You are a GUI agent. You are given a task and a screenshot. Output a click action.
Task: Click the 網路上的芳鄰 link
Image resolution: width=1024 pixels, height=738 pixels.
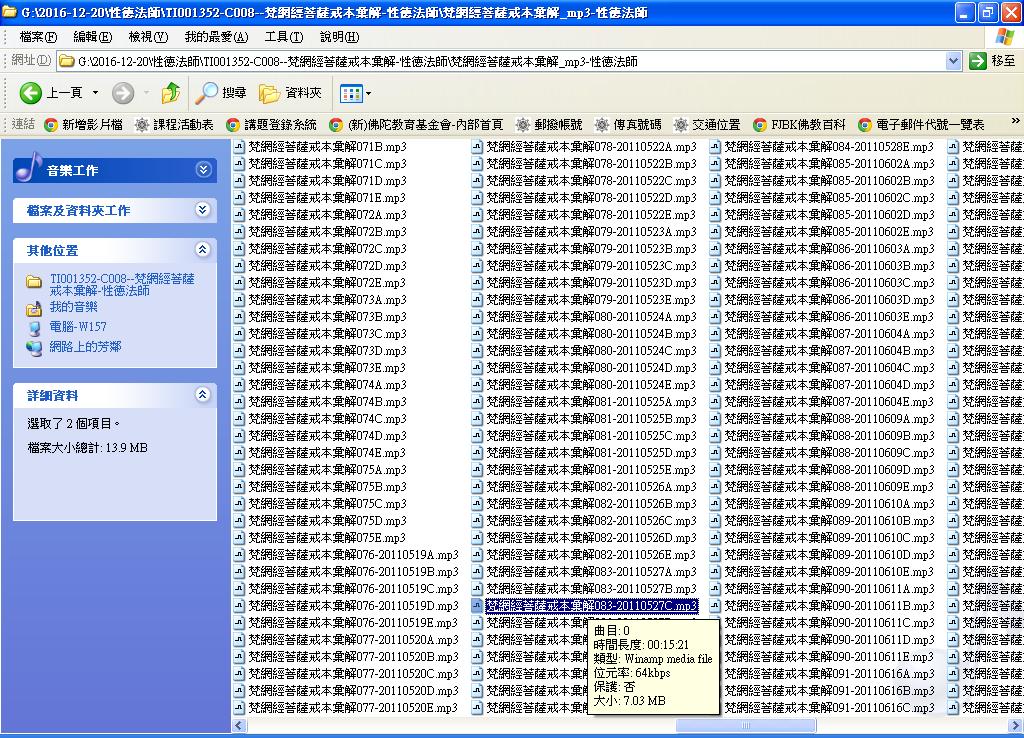pyautogui.click(x=85, y=347)
